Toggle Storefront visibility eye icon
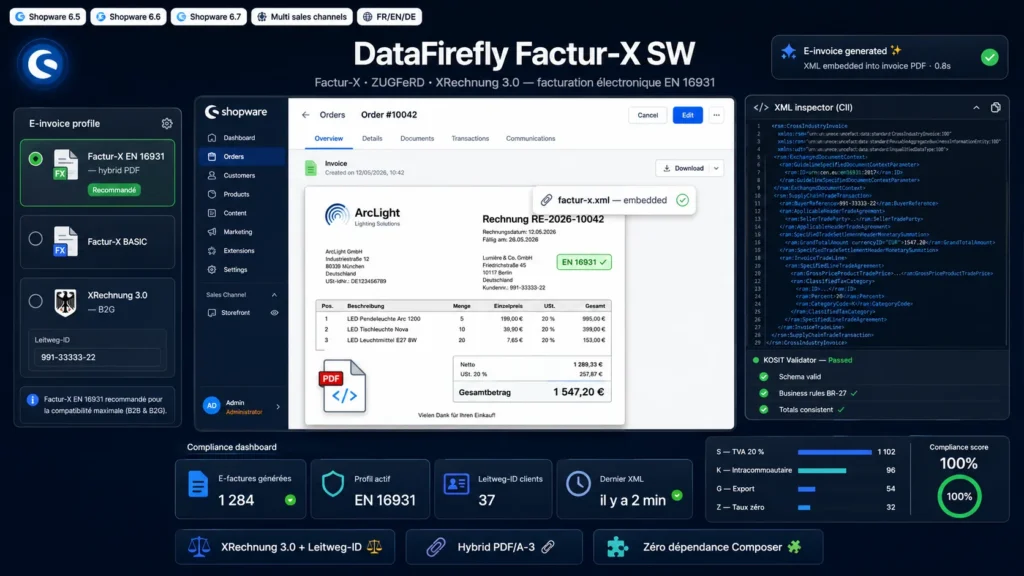 274,313
